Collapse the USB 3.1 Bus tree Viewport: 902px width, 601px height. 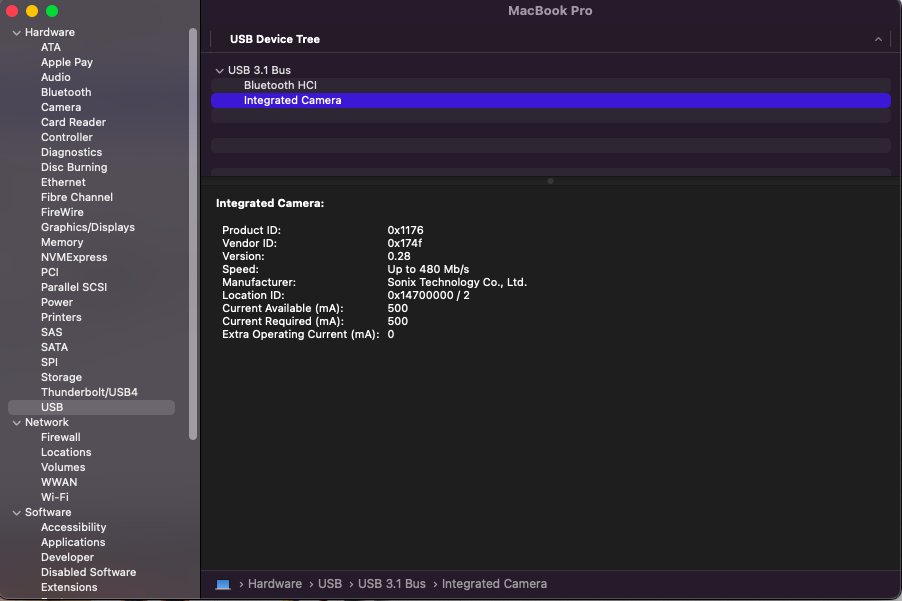219,71
